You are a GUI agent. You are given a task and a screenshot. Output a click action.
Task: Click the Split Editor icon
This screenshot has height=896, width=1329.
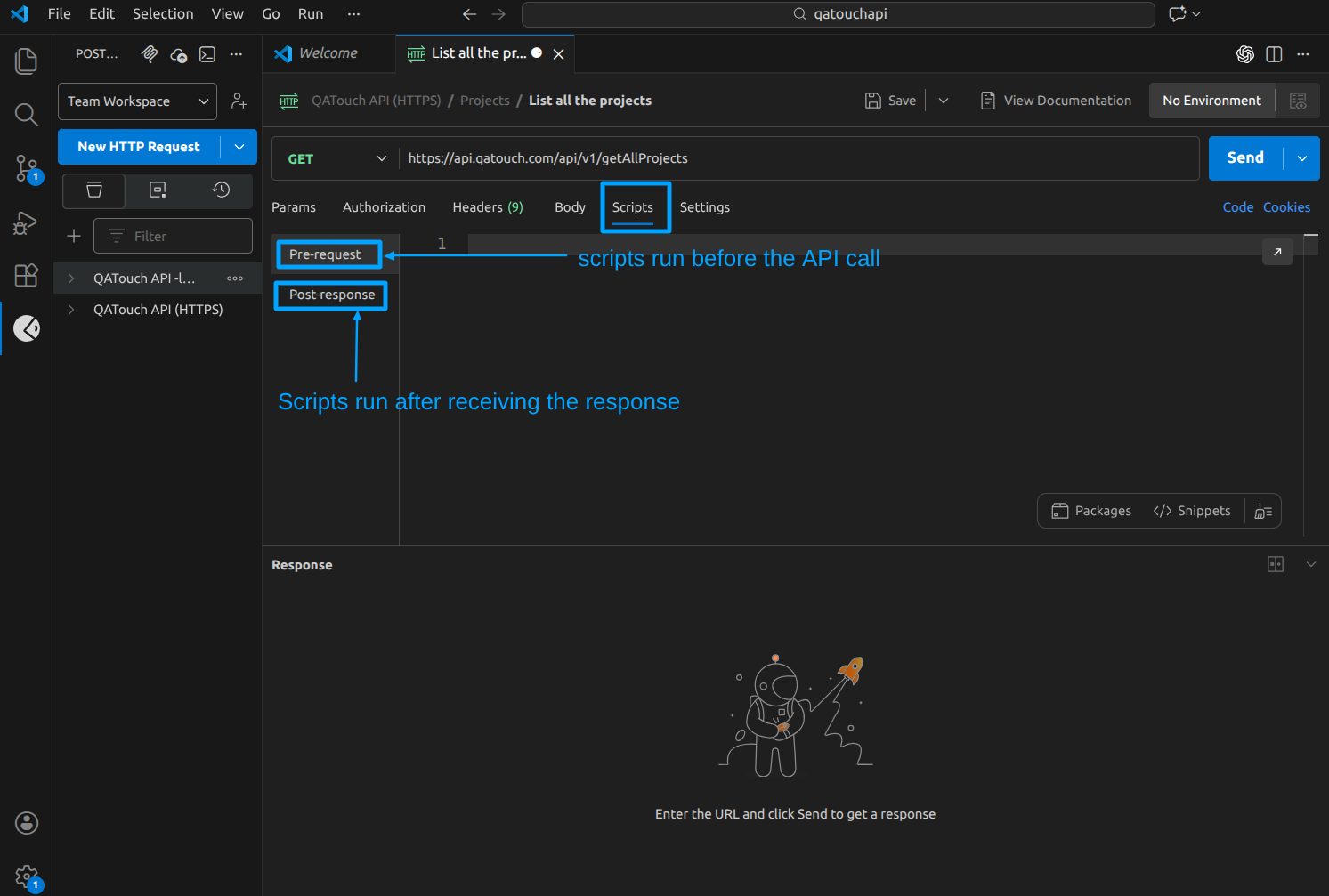click(1274, 54)
